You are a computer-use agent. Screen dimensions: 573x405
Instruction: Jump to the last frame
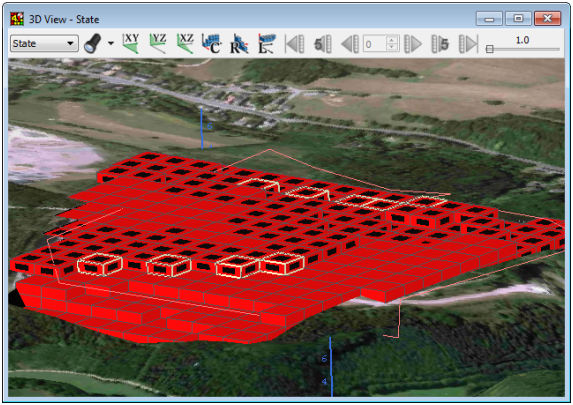coord(468,44)
